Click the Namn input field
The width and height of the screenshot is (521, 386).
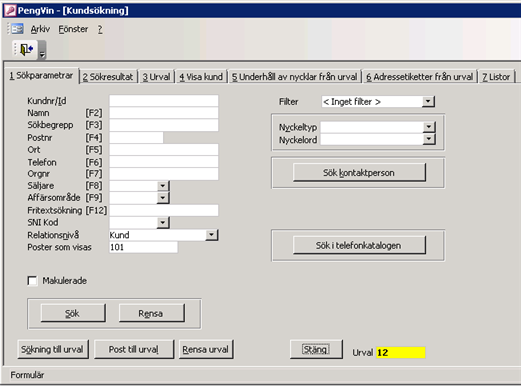(164, 113)
